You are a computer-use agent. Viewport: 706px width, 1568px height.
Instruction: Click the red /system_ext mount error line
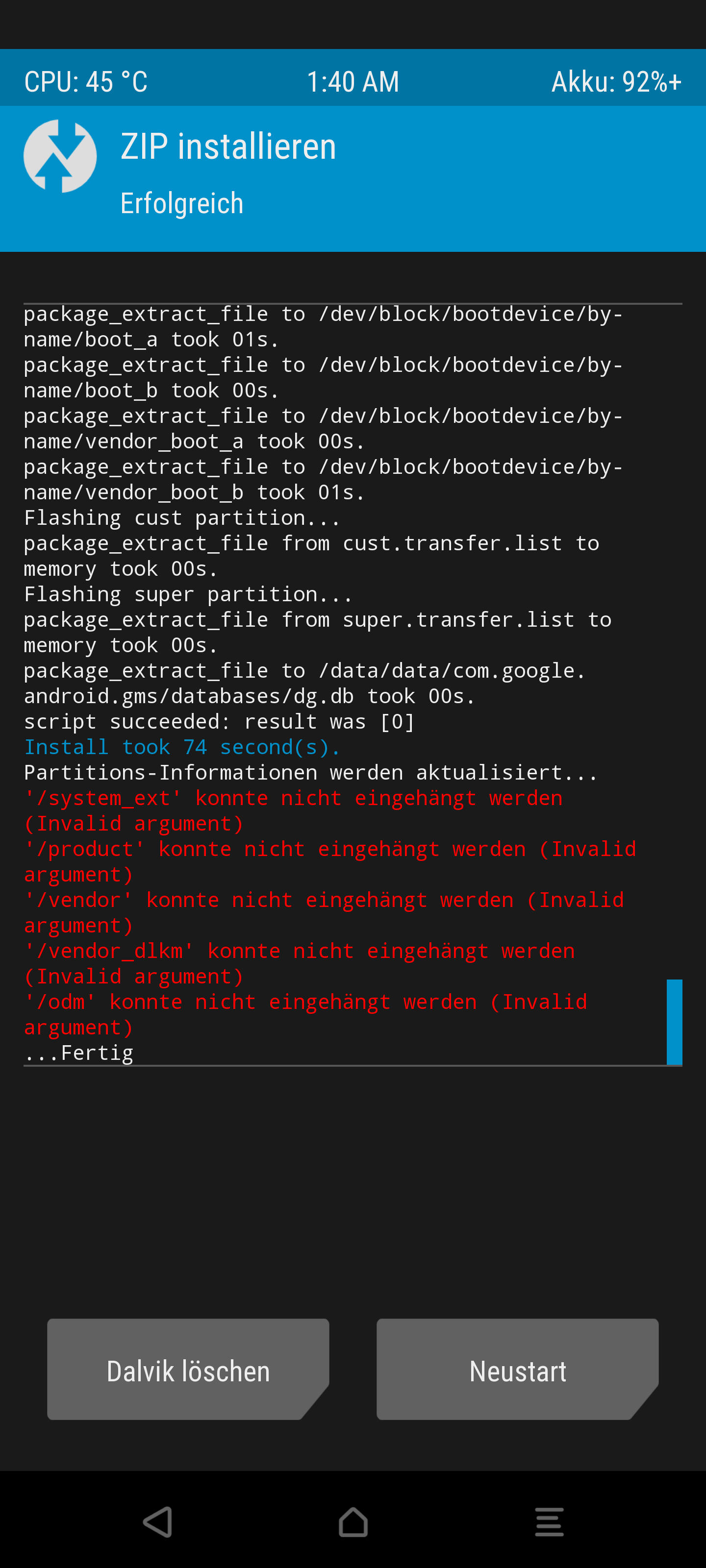(293, 810)
